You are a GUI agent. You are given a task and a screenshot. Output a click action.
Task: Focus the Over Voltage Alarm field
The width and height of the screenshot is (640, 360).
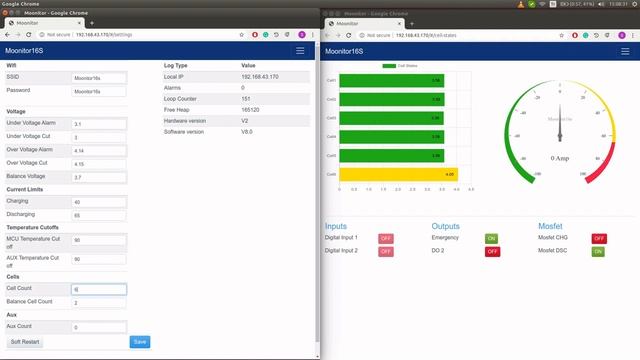pos(99,151)
